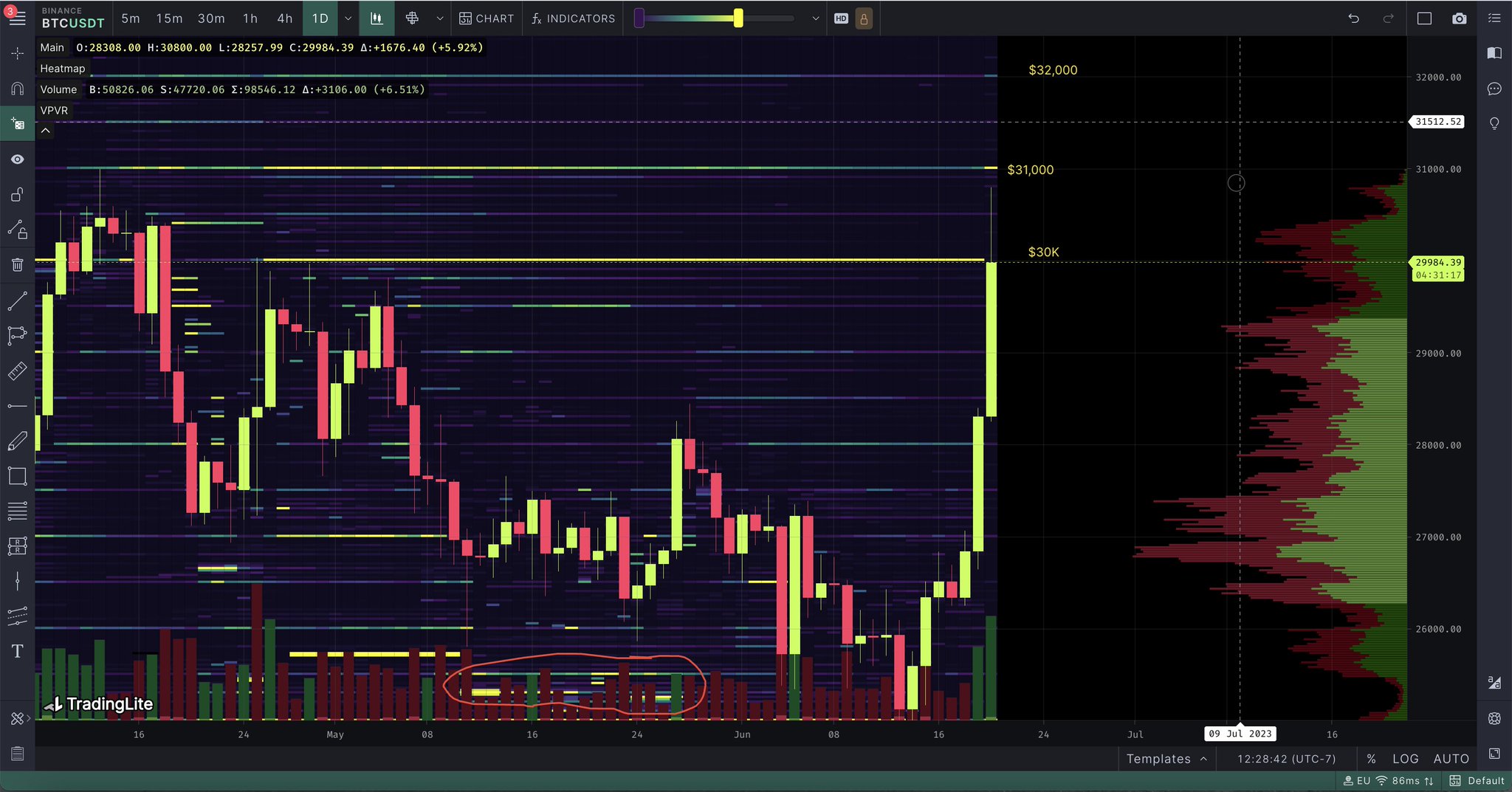
Task: Select the horizontal ray tool
Action: point(17,406)
